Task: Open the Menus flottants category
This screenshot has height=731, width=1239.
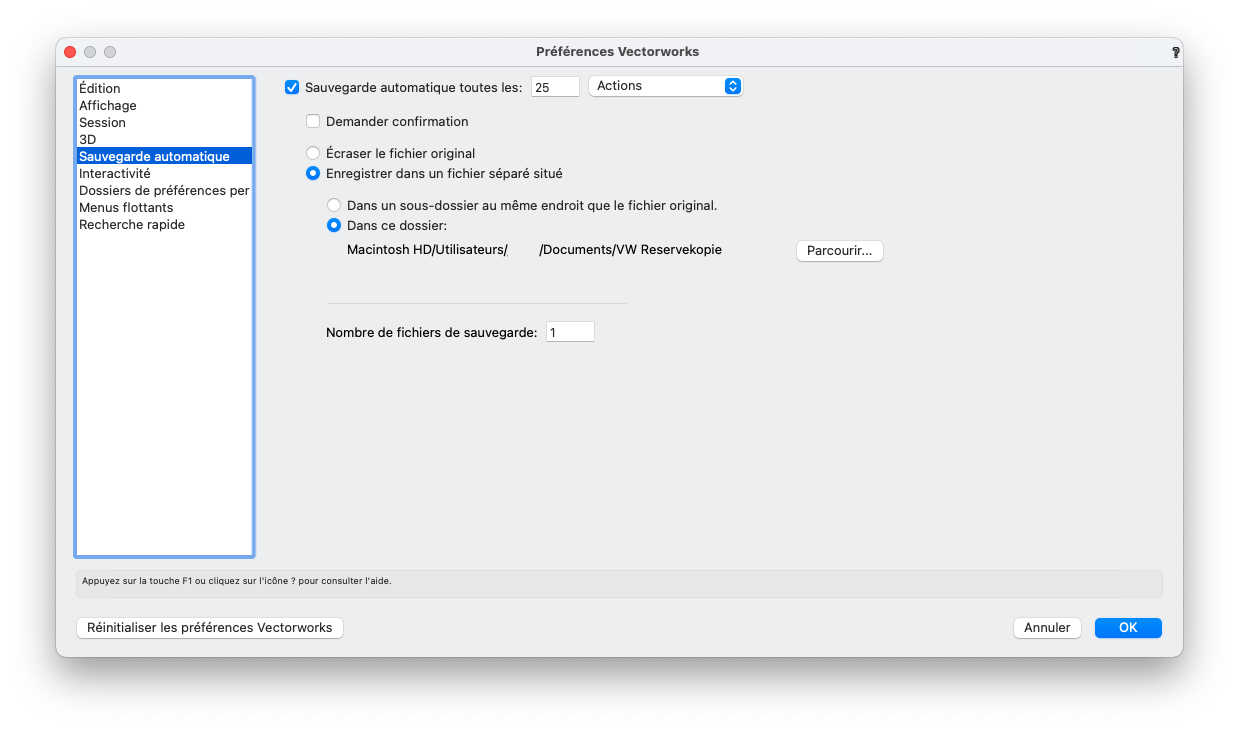Action: pyautogui.click(x=164, y=208)
